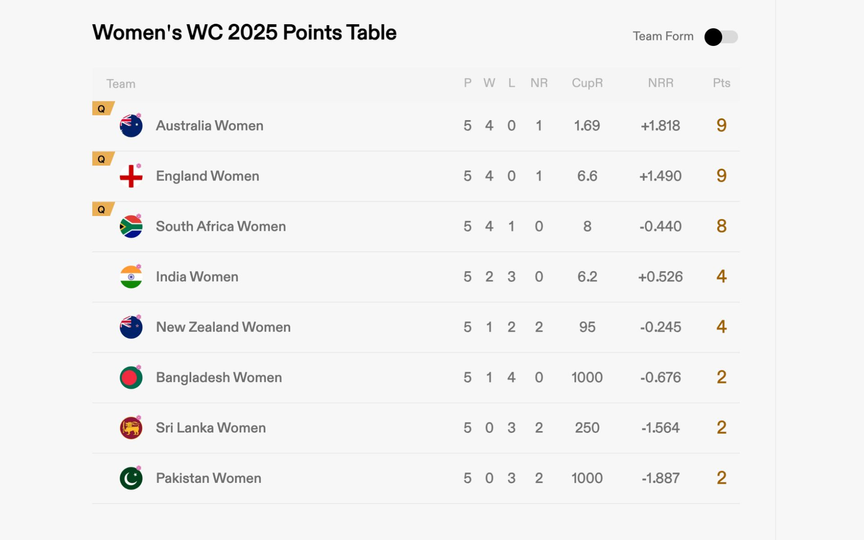Click the Sri Lanka Women flag icon
Screen dimensions: 864x540
[131, 428]
